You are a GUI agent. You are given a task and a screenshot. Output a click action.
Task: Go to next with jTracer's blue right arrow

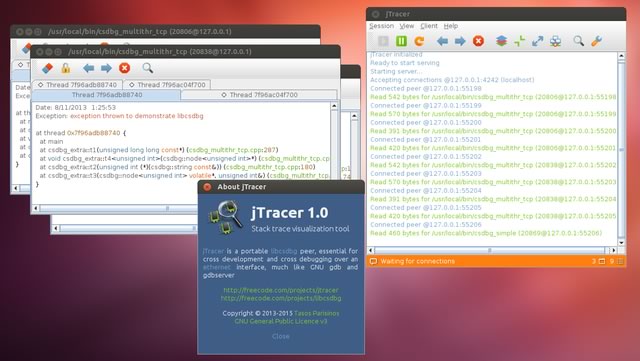(460, 41)
